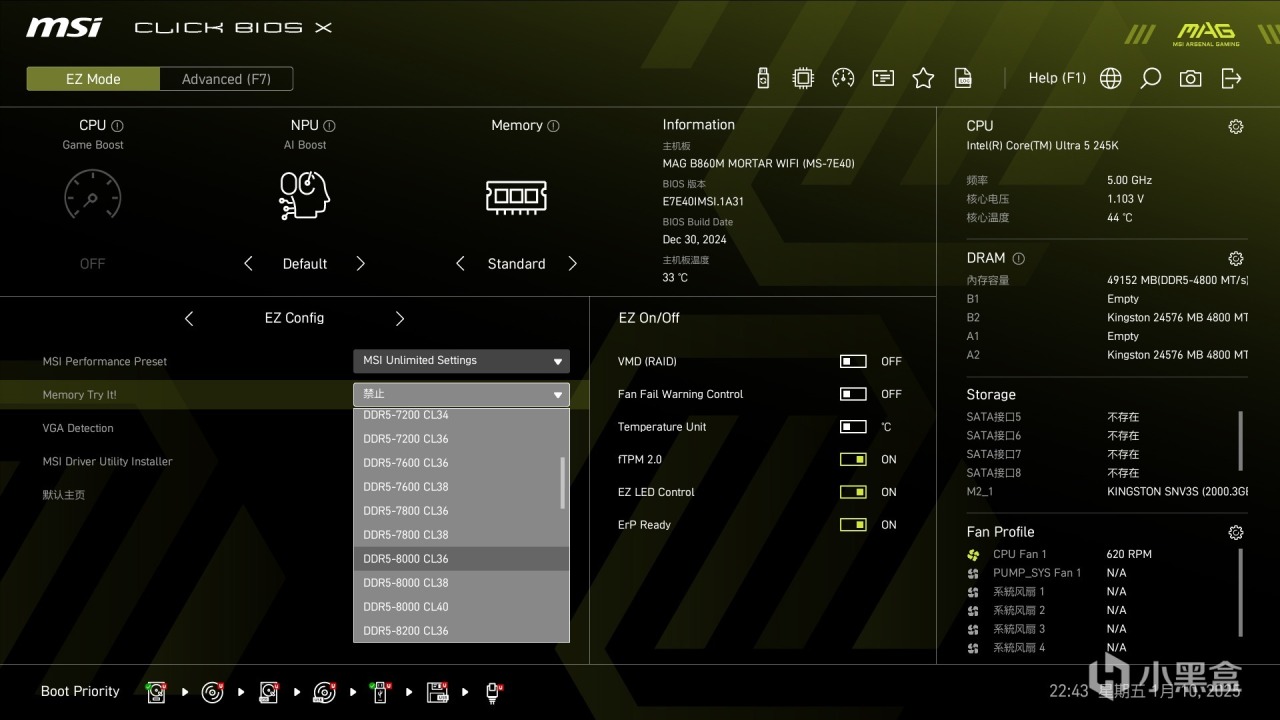Choose DDR5-7600 CL36 from list

457,463
